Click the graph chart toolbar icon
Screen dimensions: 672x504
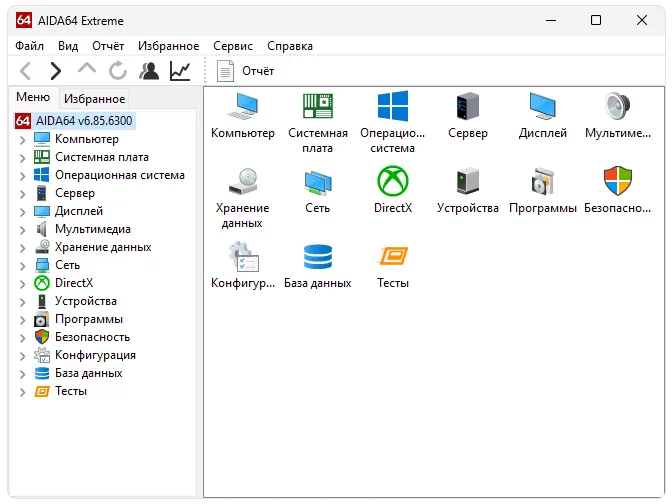pyautogui.click(x=180, y=71)
